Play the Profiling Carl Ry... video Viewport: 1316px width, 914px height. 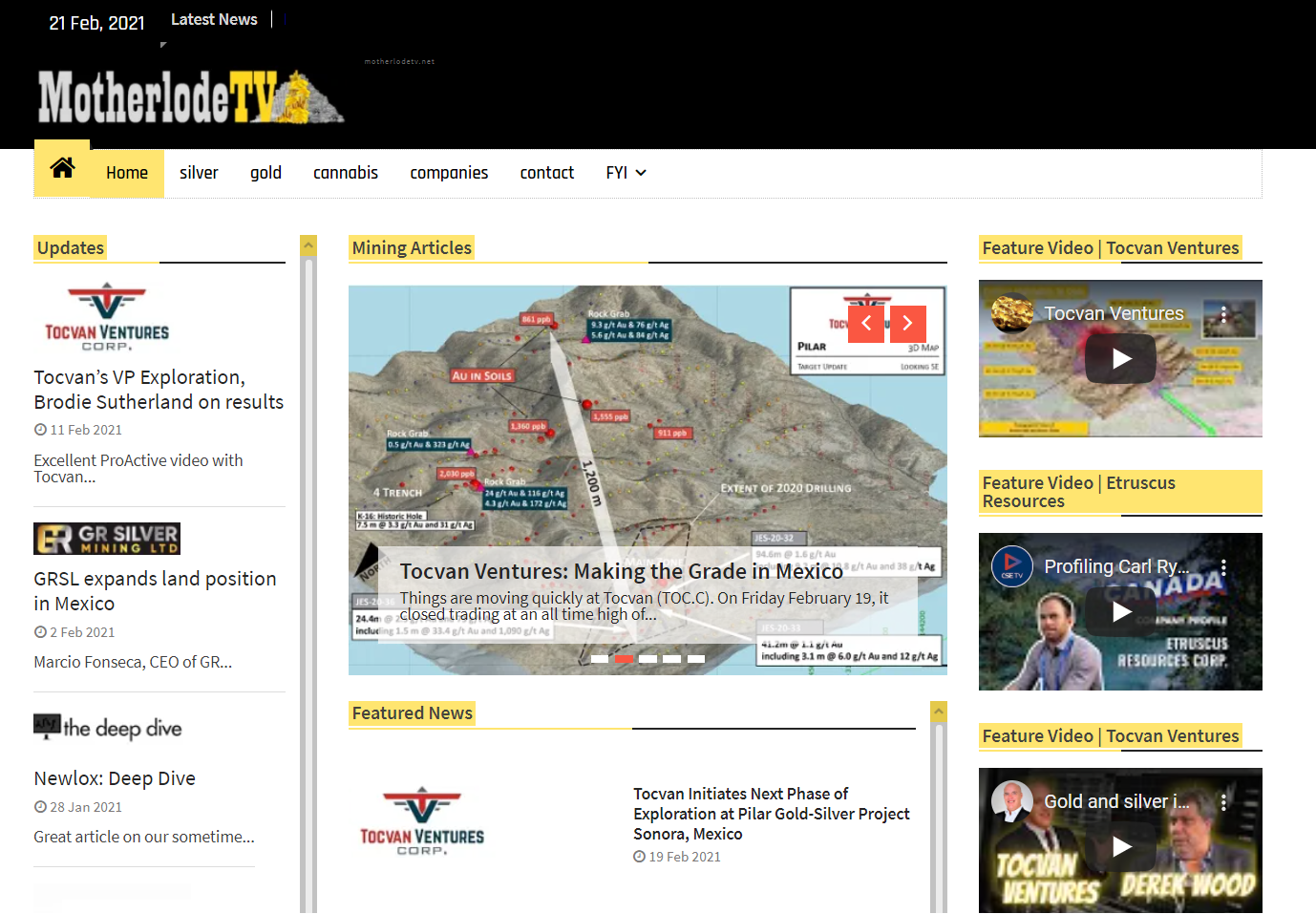pos(1120,611)
